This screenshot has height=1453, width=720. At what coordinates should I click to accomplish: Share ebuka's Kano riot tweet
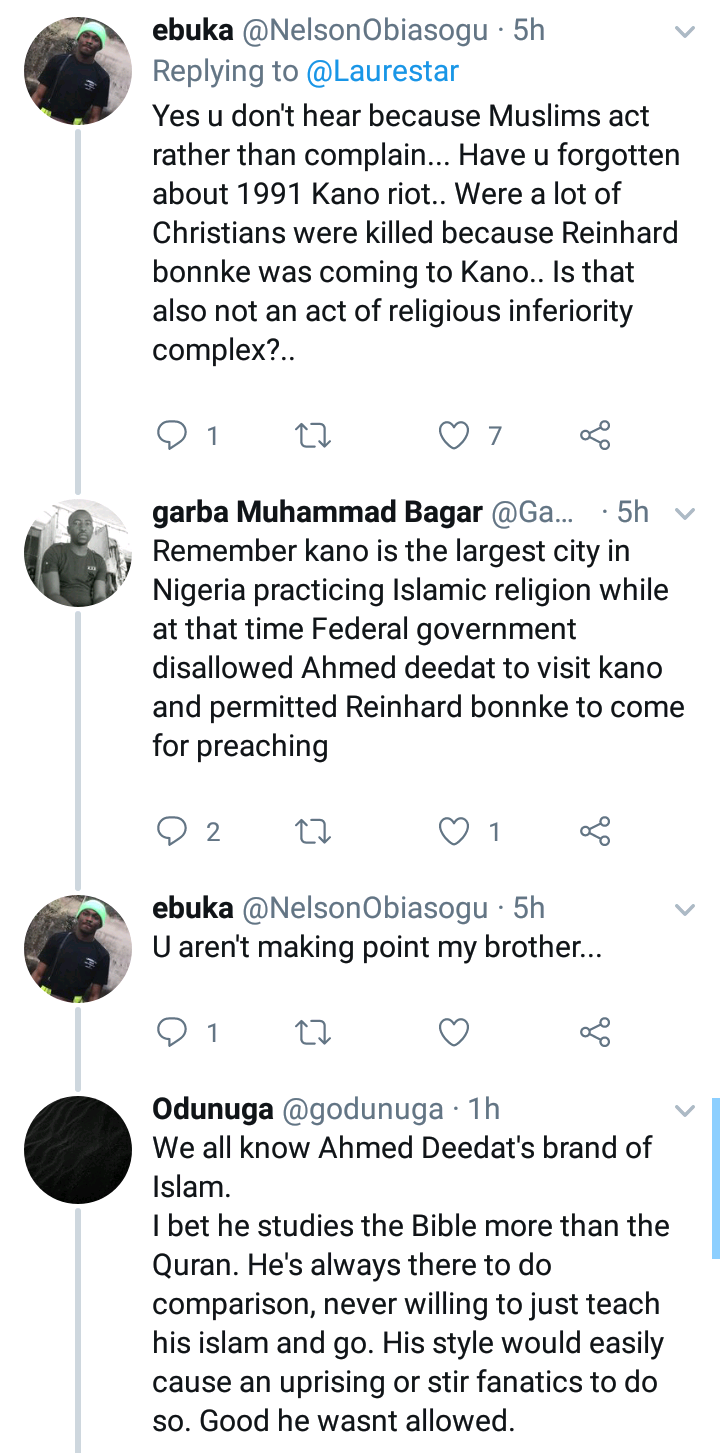[595, 435]
